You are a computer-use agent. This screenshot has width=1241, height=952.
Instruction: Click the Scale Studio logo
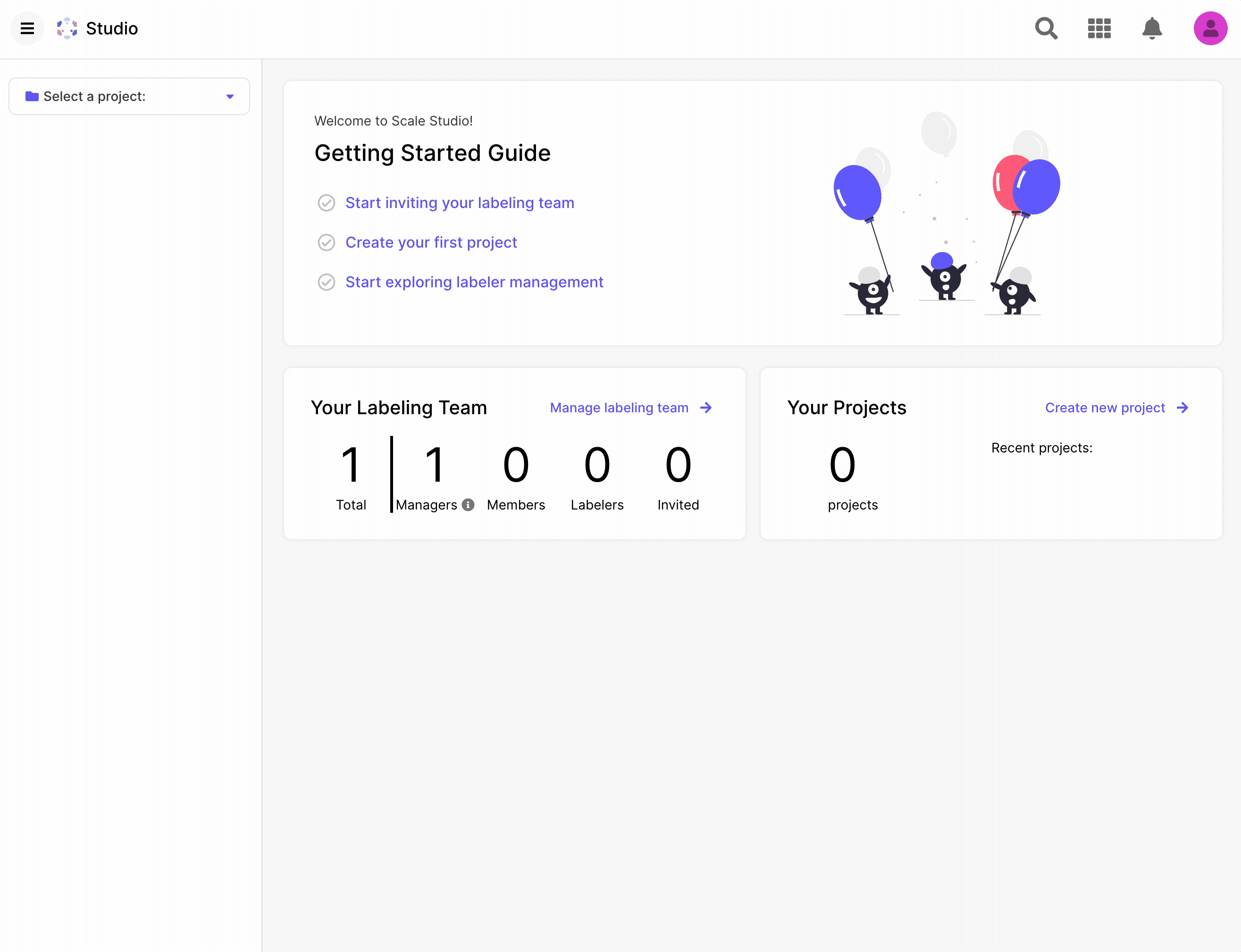click(x=67, y=28)
